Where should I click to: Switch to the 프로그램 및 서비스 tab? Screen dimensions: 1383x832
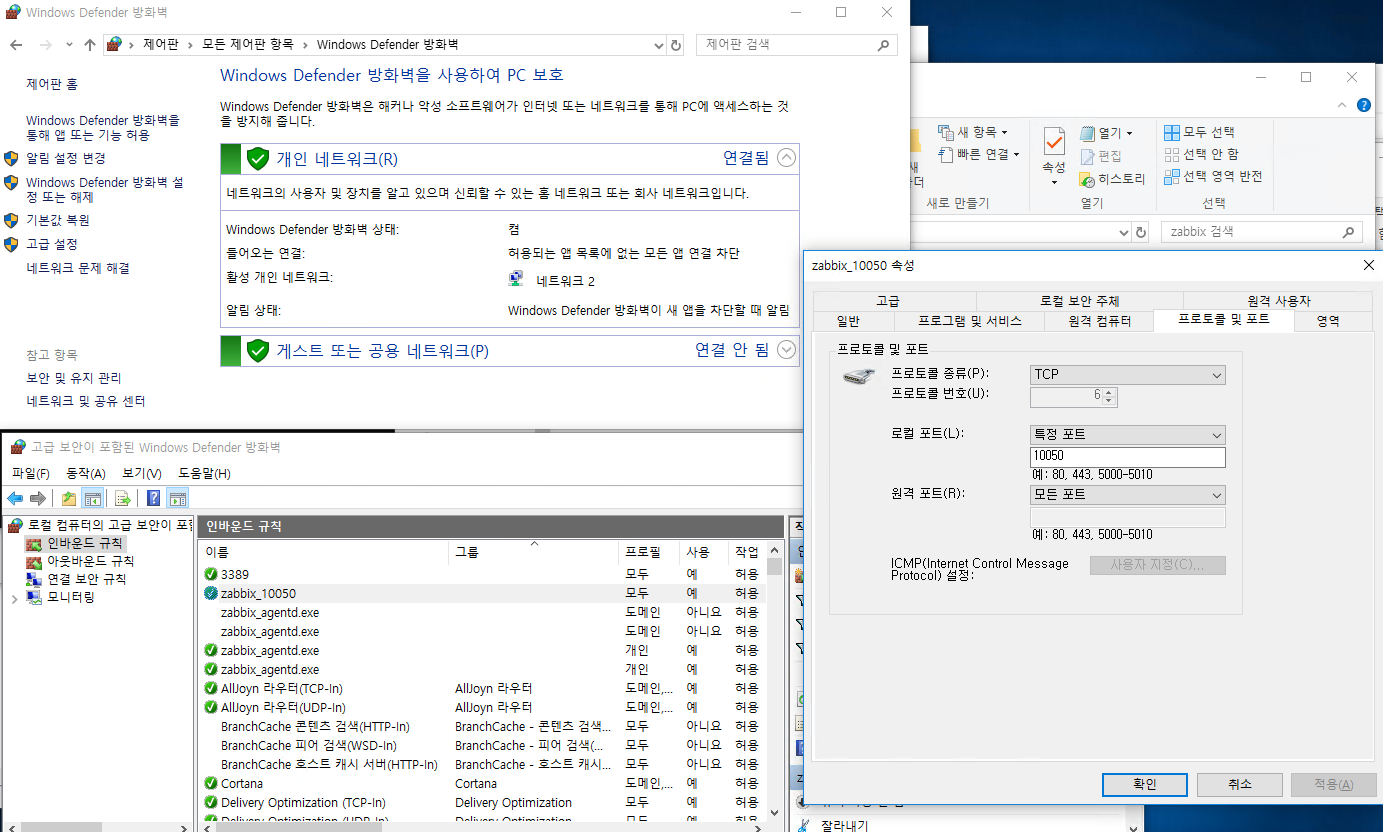tap(970, 321)
